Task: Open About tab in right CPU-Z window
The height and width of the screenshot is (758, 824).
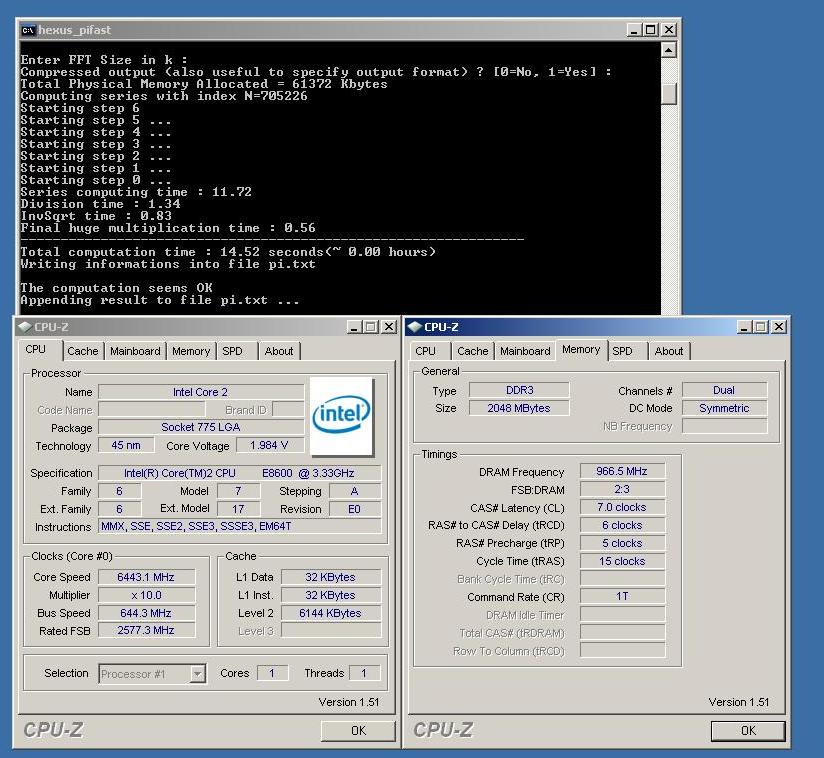Action: (668, 351)
